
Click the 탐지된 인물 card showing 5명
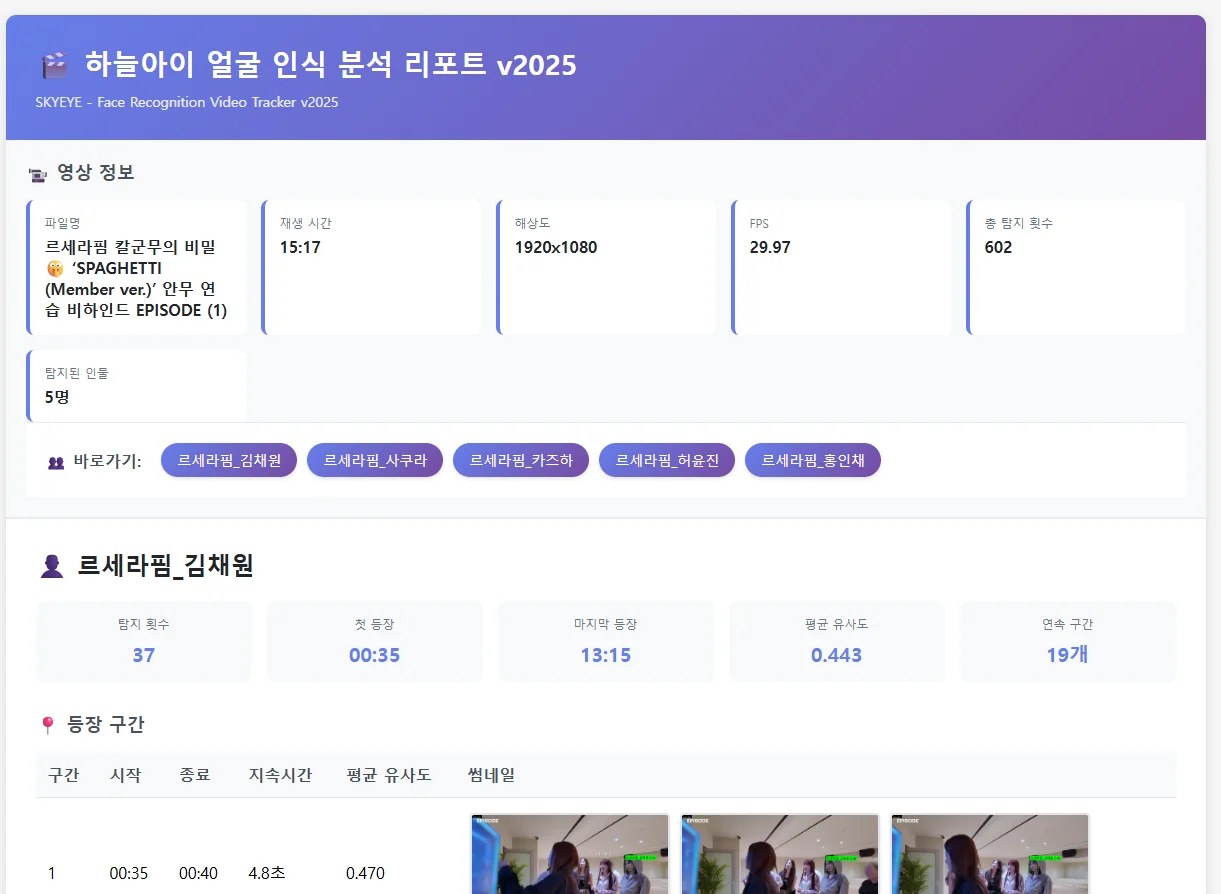[137, 386]
